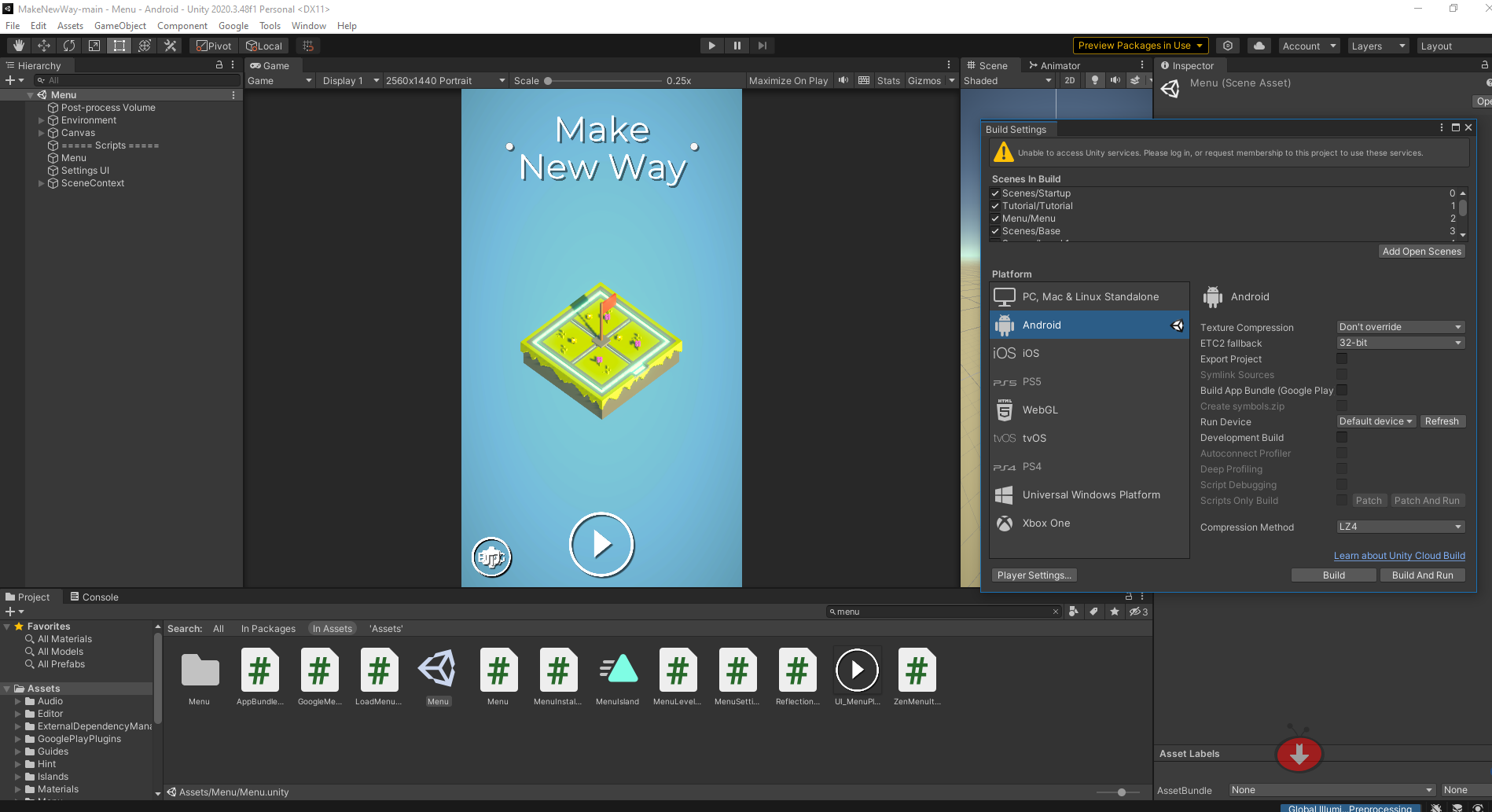Open Unity Cloud services via the cloud icon
Viewport: 1492px width, 812px height.
(1259, 45)
